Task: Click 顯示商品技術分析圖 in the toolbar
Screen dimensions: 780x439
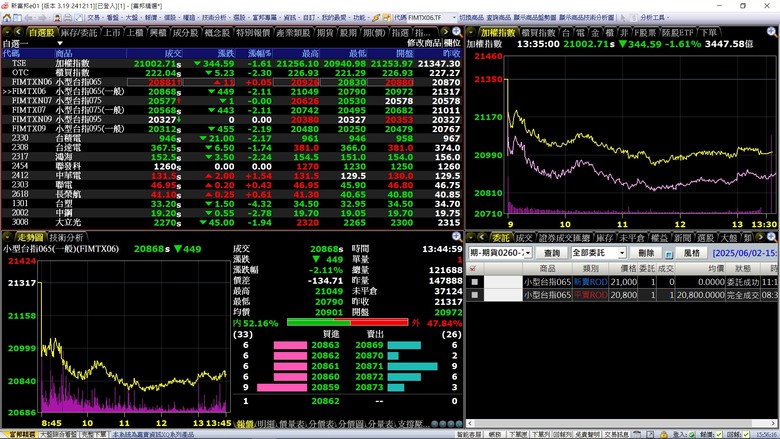Action: (586, 17)
